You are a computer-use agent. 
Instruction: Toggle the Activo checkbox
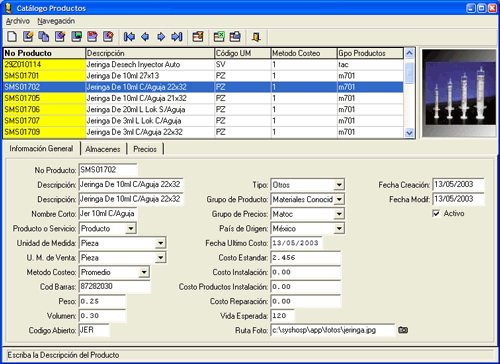(436, 213)
